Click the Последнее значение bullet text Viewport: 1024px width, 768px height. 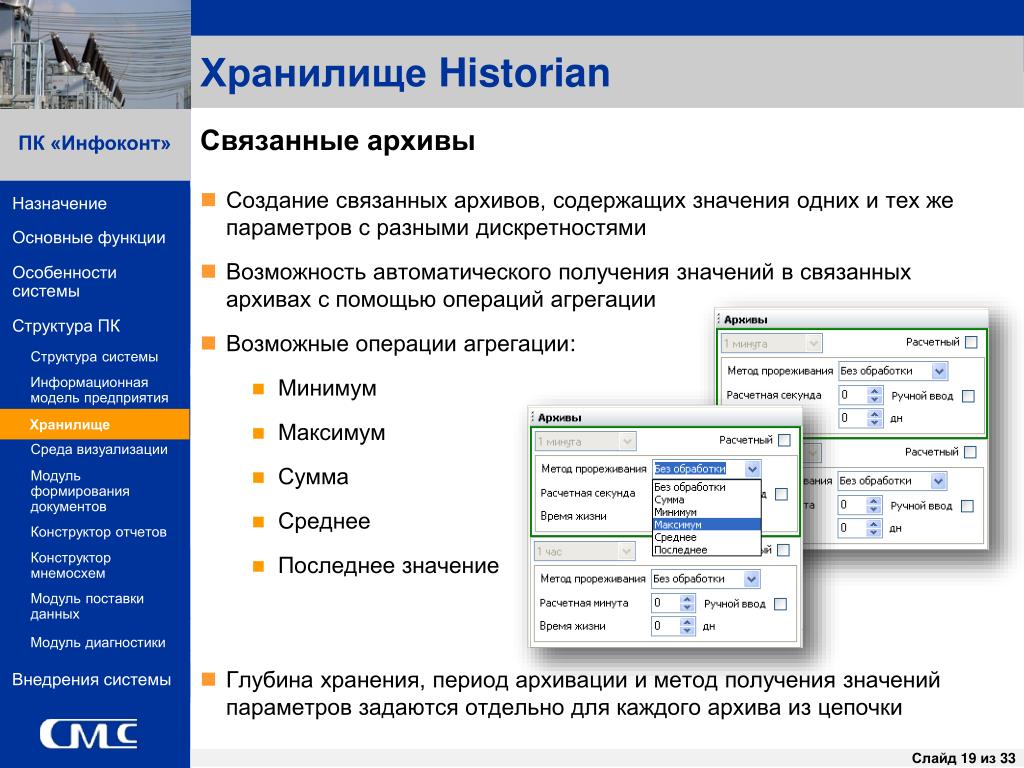point(389,566)
